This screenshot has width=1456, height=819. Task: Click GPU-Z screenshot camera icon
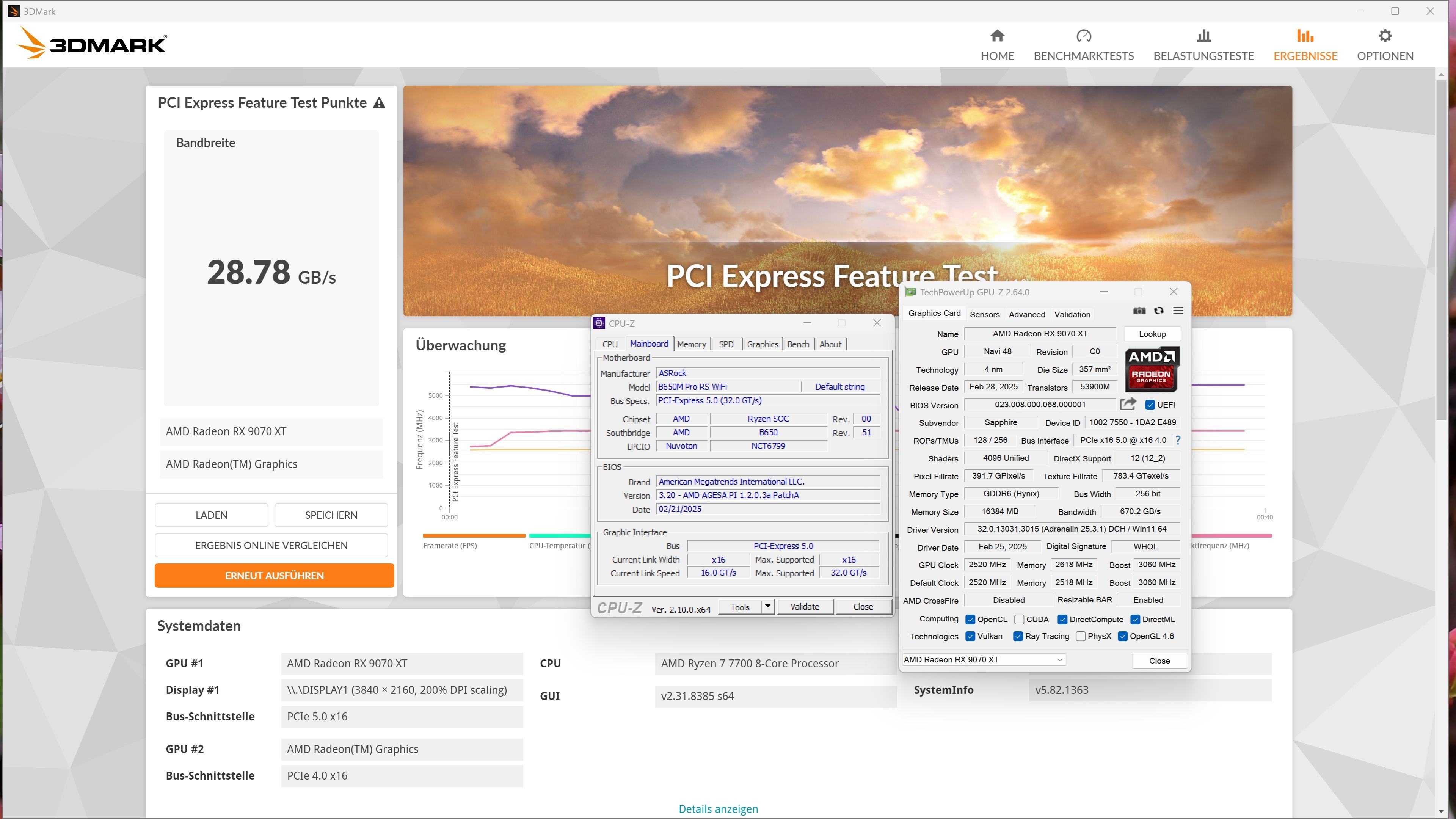coord(1139,311)
